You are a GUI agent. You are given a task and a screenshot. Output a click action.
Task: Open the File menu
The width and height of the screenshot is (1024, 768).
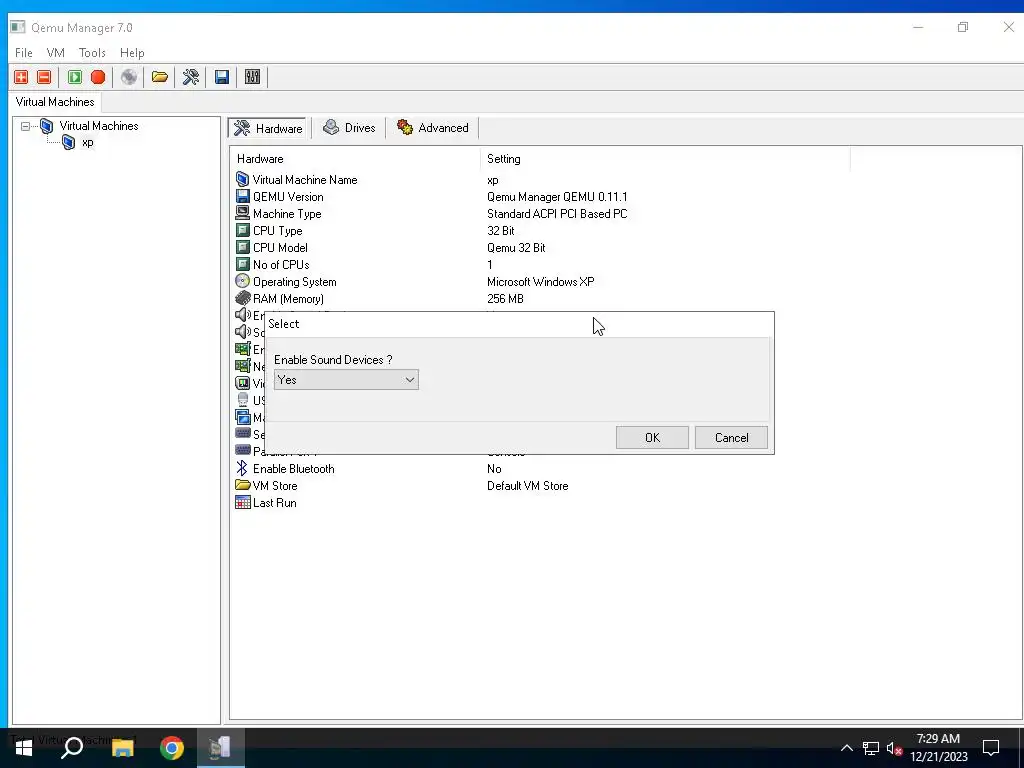24,53
